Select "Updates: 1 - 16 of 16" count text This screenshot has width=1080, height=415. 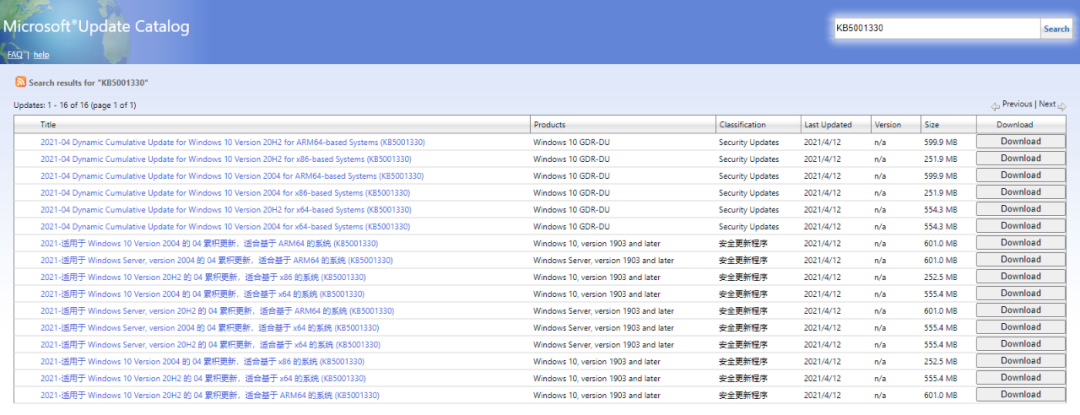click(x=52, y=105)
